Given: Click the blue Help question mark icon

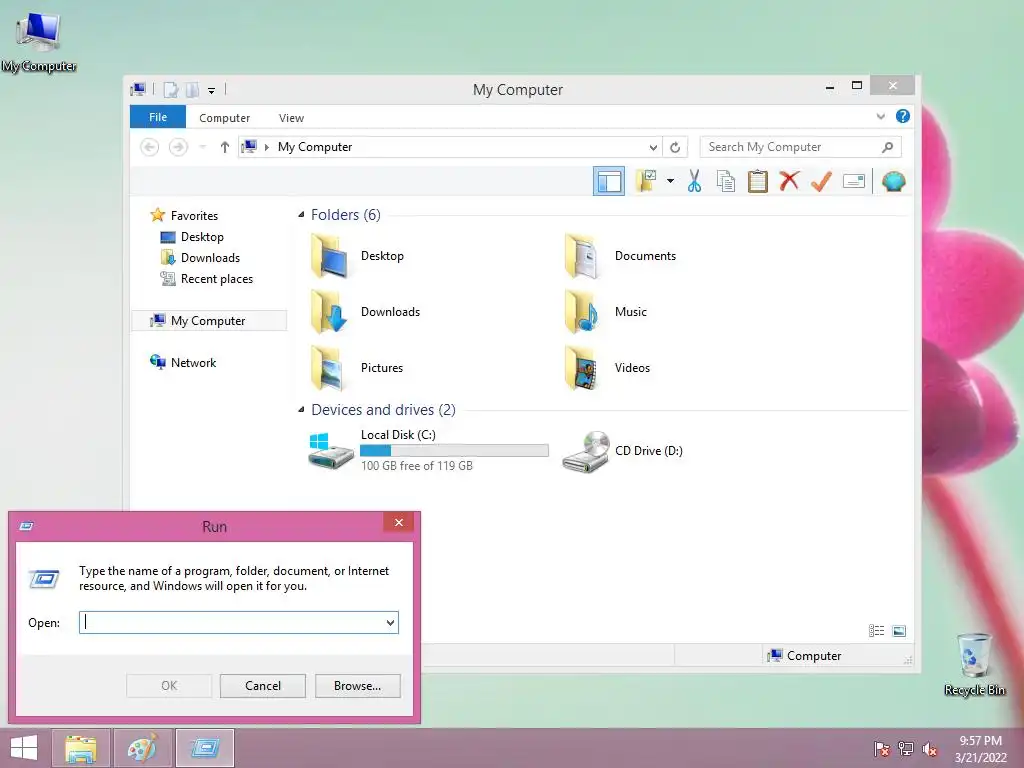Looking at the screenshot, I should pos(903,116).
